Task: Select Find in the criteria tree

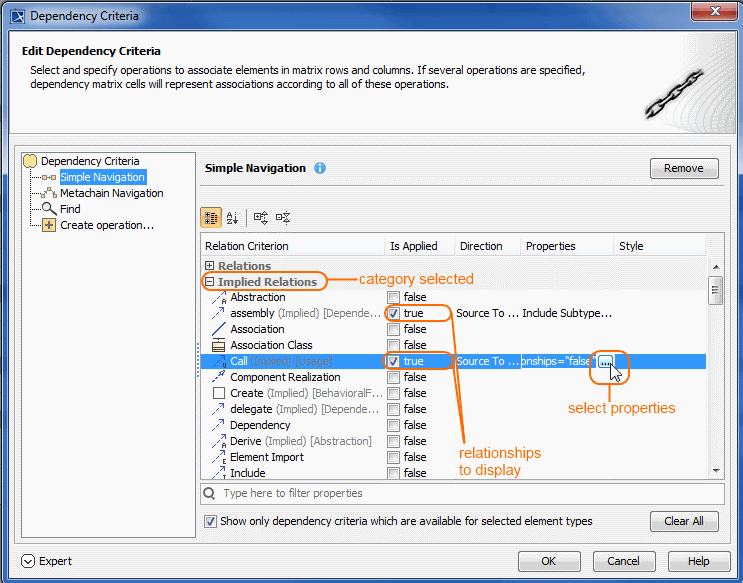Action: (x=70, y=209)
